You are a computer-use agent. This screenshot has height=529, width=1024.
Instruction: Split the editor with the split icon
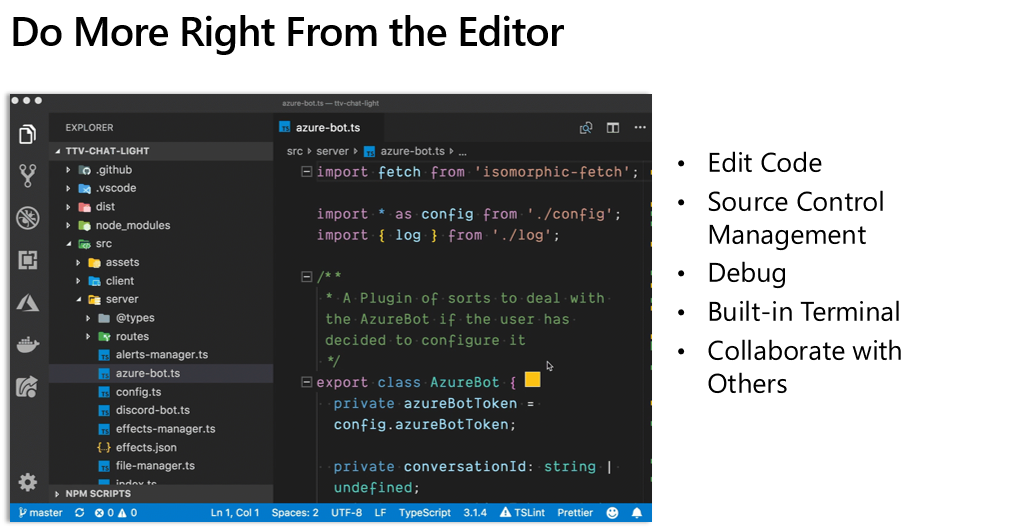pos(613,128)
